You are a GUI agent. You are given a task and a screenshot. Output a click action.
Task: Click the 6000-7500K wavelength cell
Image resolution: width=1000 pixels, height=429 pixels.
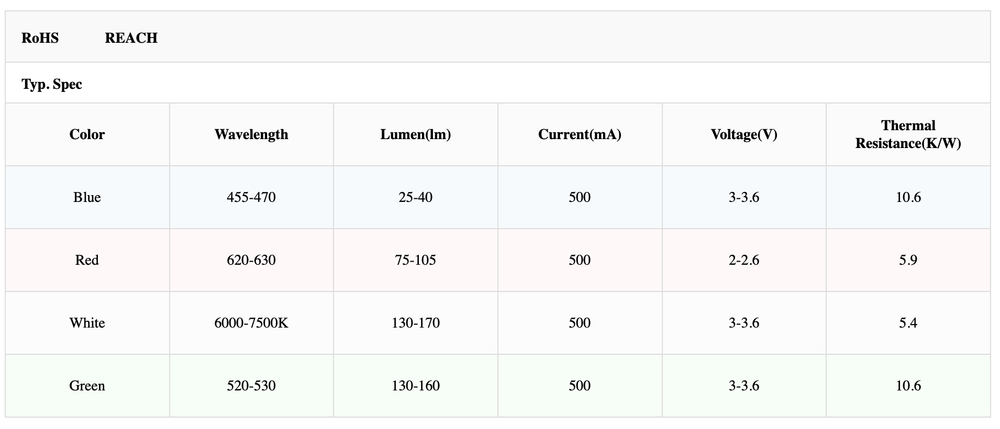coord(251,323)
